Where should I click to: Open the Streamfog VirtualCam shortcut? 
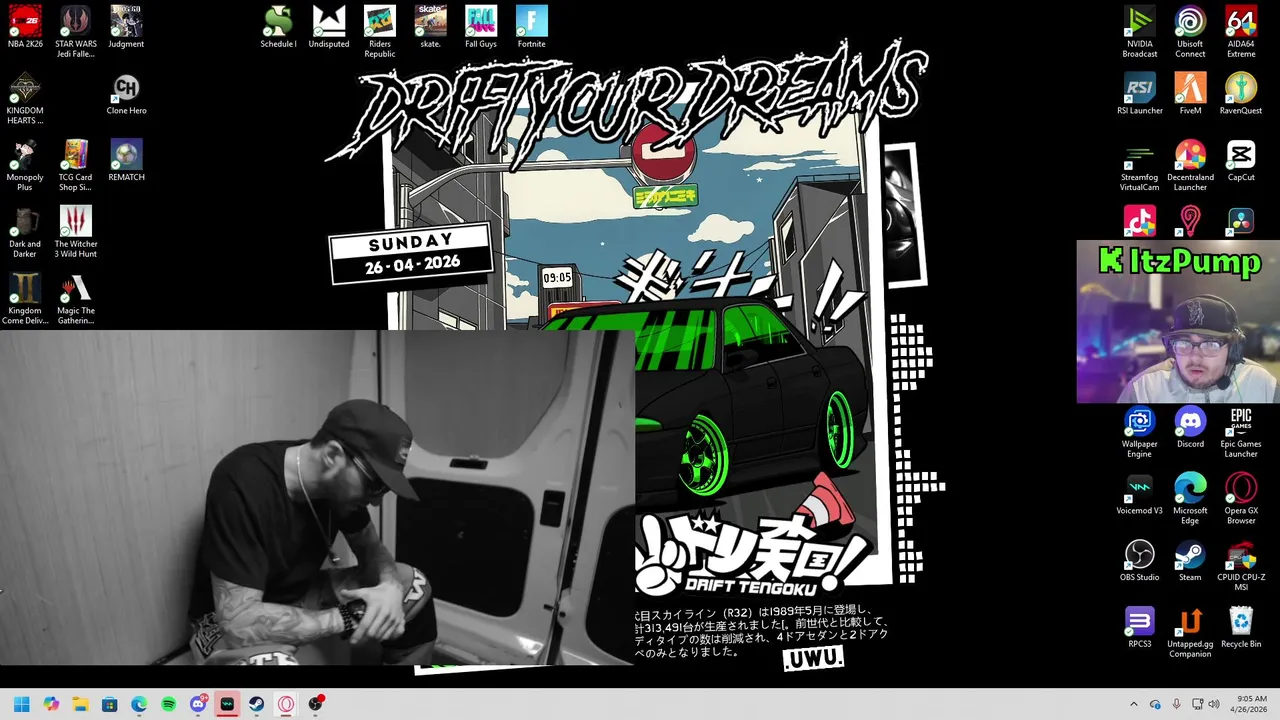click(1139, 165)
